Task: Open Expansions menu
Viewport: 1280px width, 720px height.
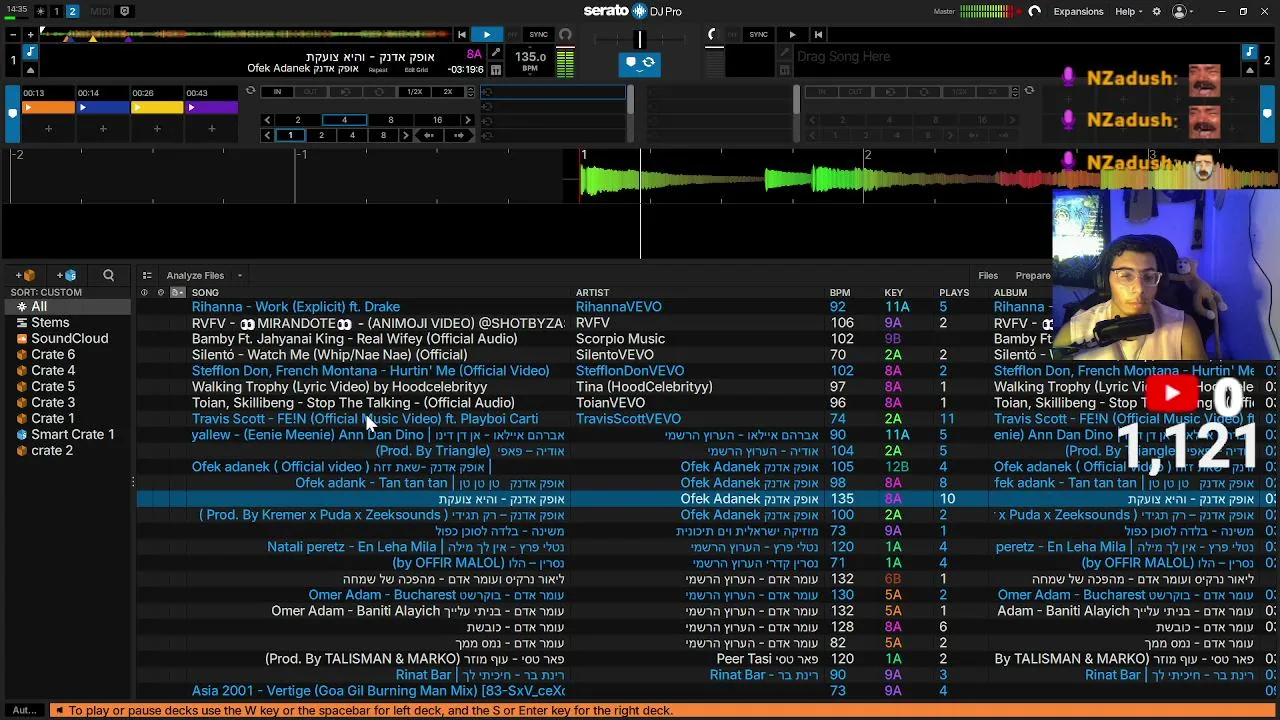Action: click(x=1078, y=11)
